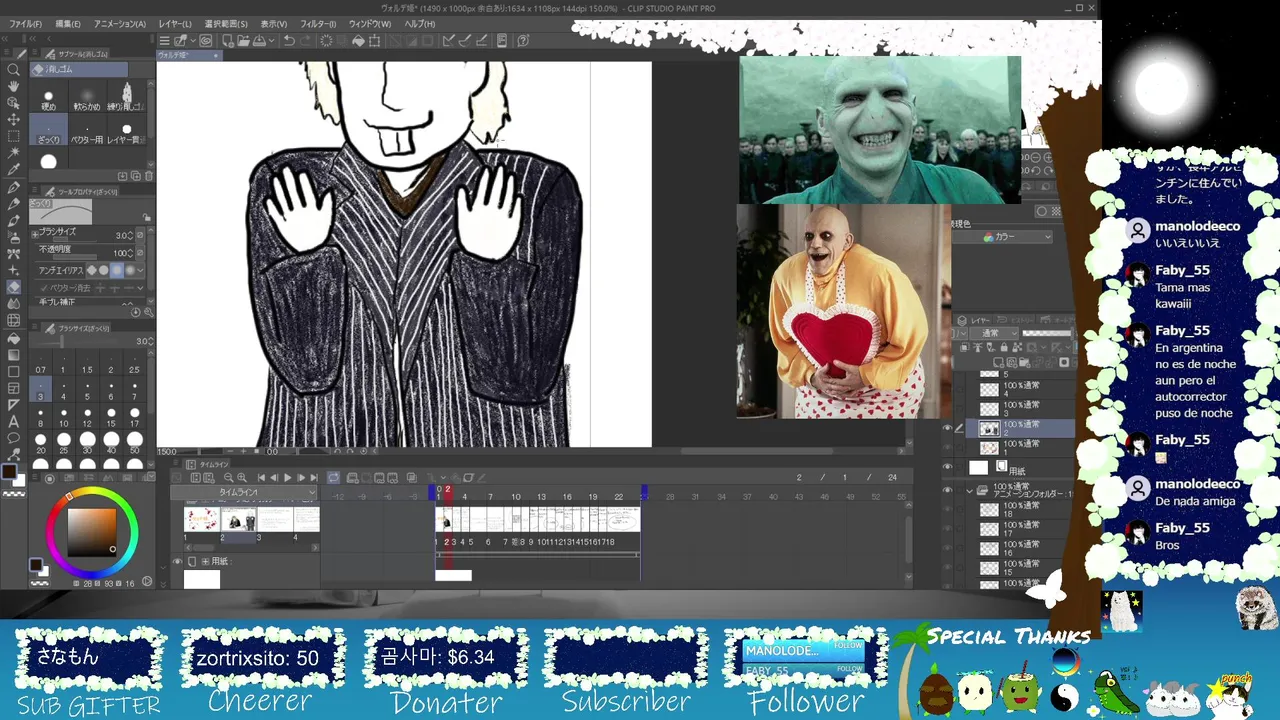The image size is (1280, 720).
Task: Select the Eyedropper tool
Action: pos(14,170)
